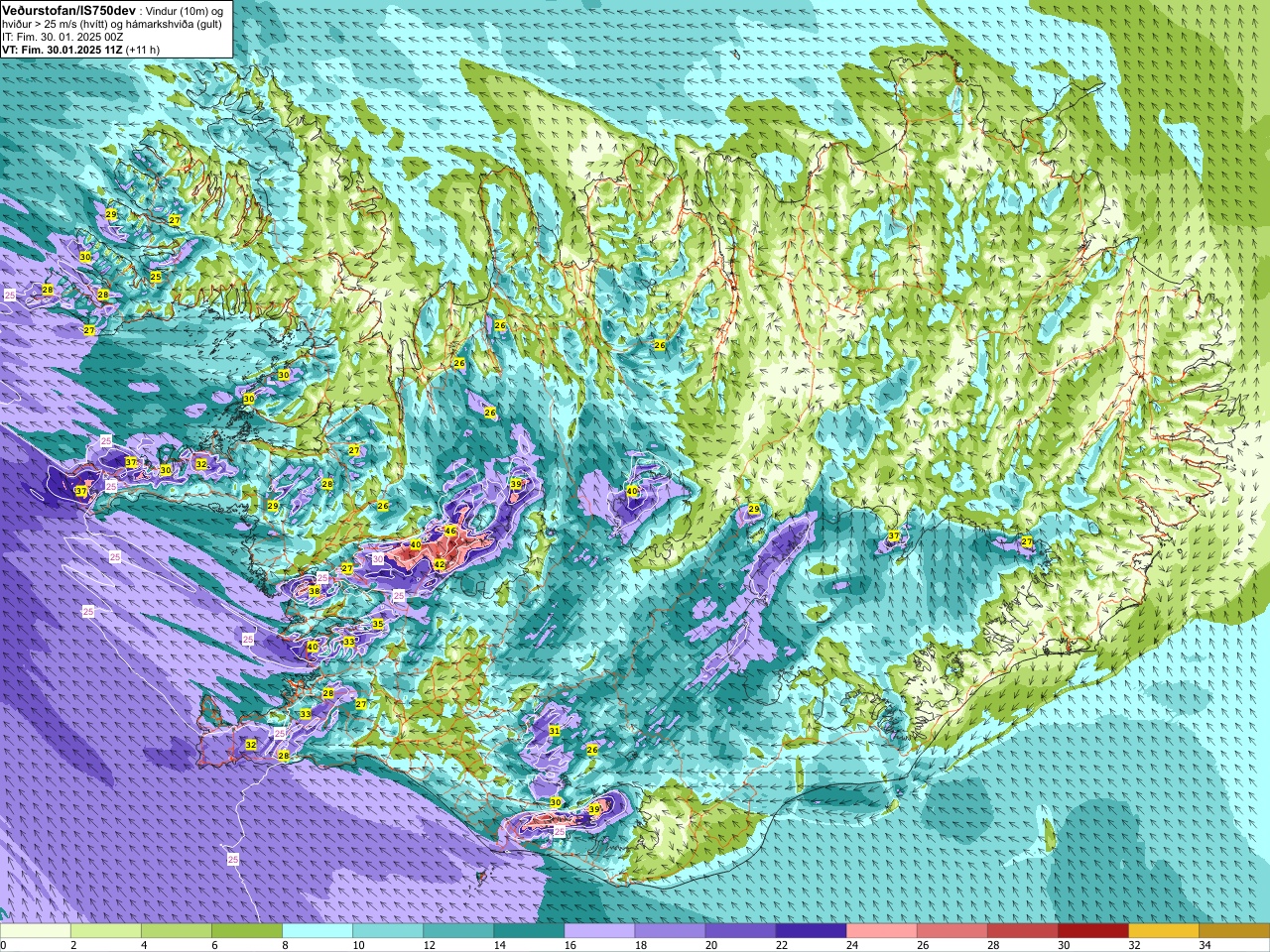
Task: Click the 'IT: Fim. 30. 01. 2025 00Z' line
Action: [x=63, y=37]
